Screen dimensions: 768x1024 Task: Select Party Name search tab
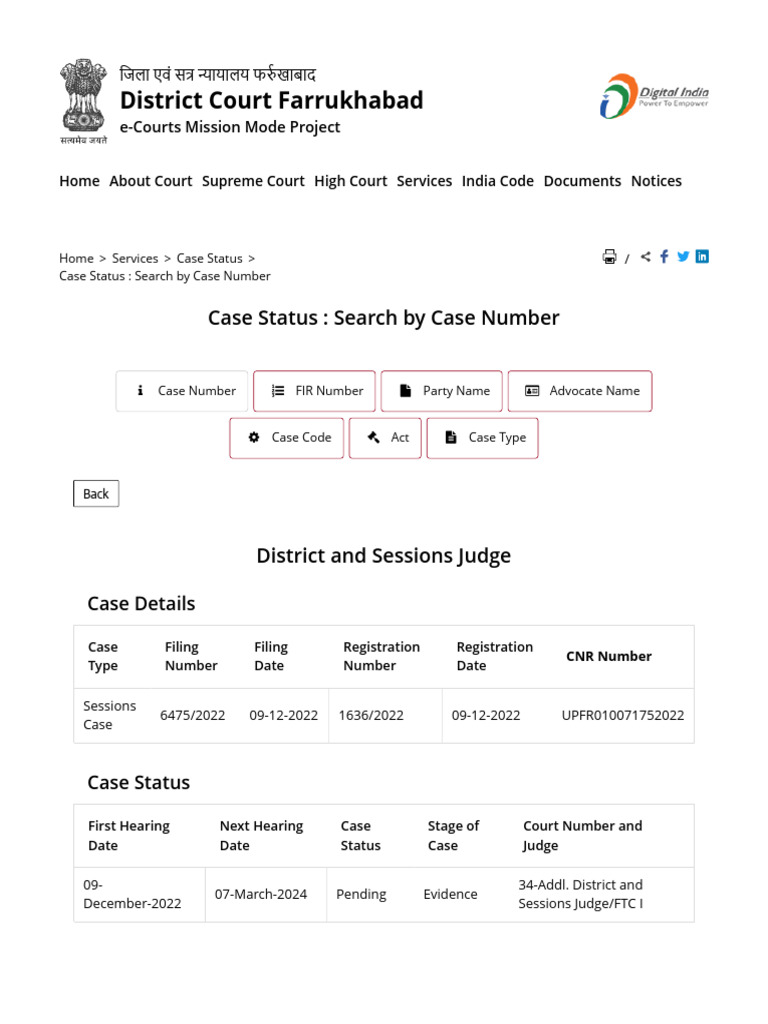442,391
